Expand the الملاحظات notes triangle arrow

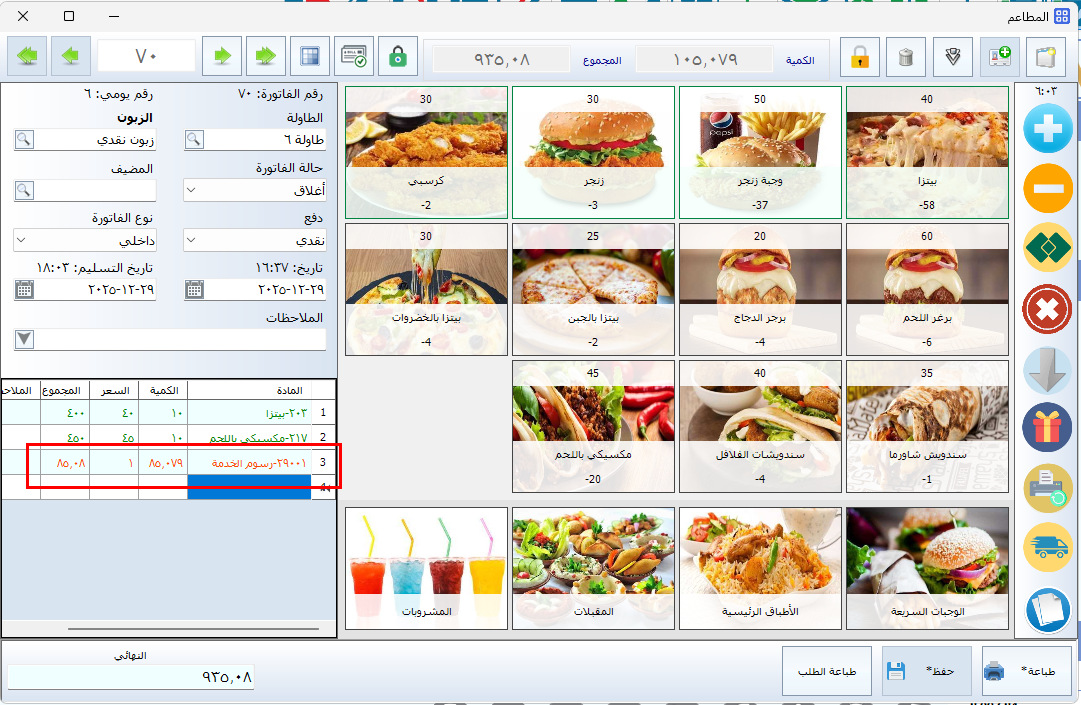[24, 340]
